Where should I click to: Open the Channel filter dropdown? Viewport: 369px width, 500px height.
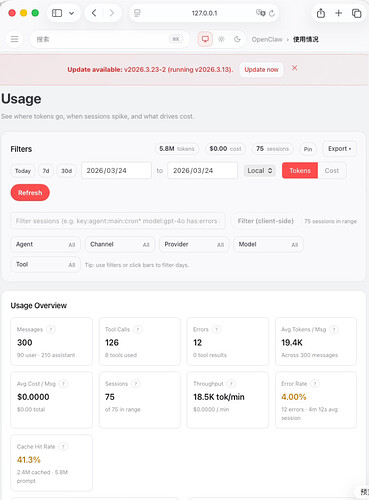click(120, 244)
